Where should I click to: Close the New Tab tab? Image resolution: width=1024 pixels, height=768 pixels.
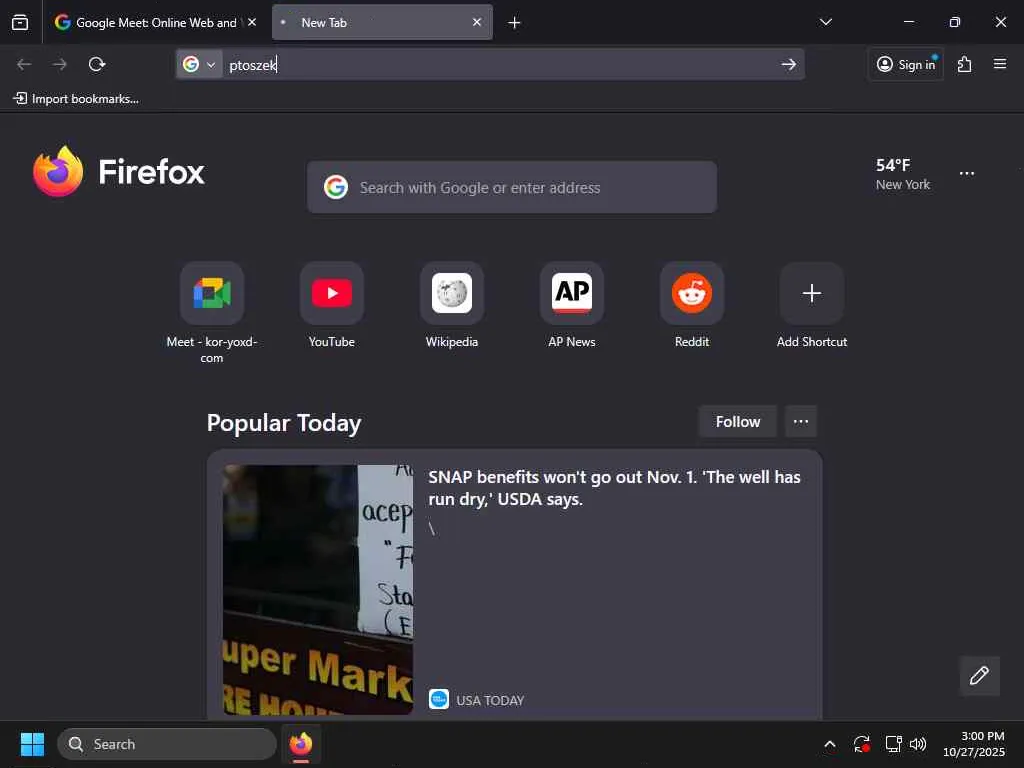(x=477, y=22)
